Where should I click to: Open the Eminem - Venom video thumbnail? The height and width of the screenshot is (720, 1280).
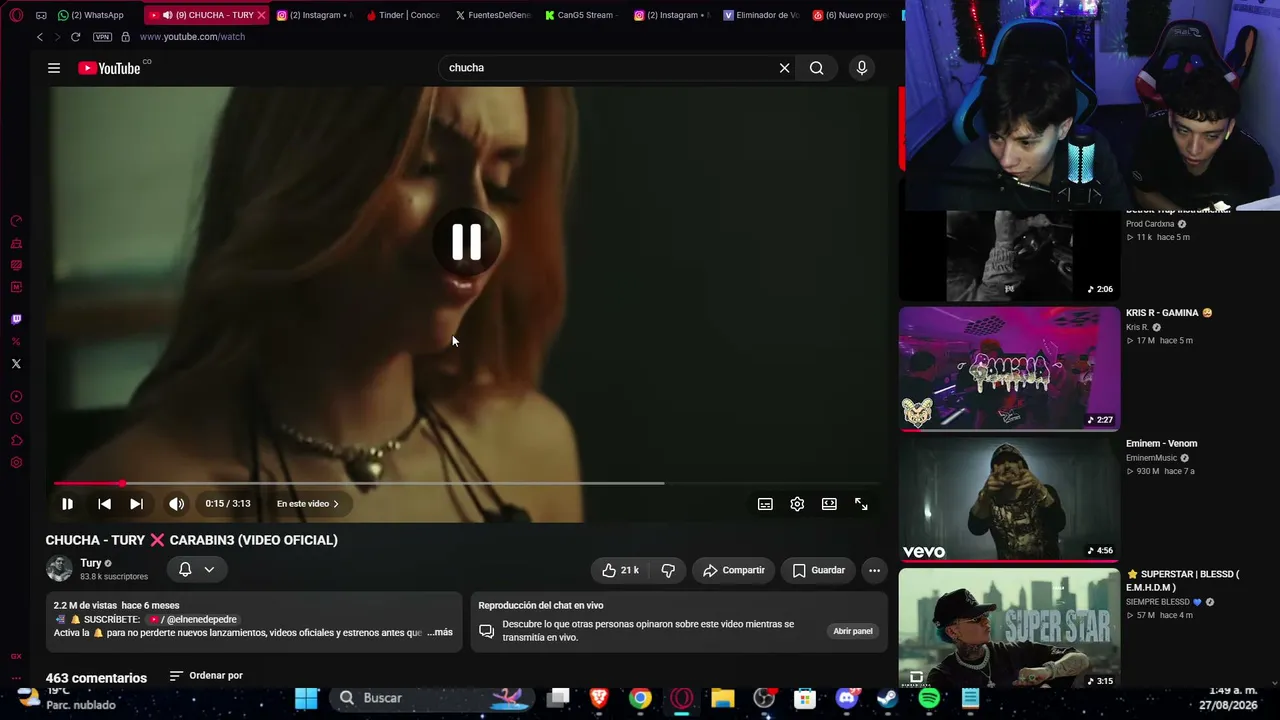(x=1009, y=499)
